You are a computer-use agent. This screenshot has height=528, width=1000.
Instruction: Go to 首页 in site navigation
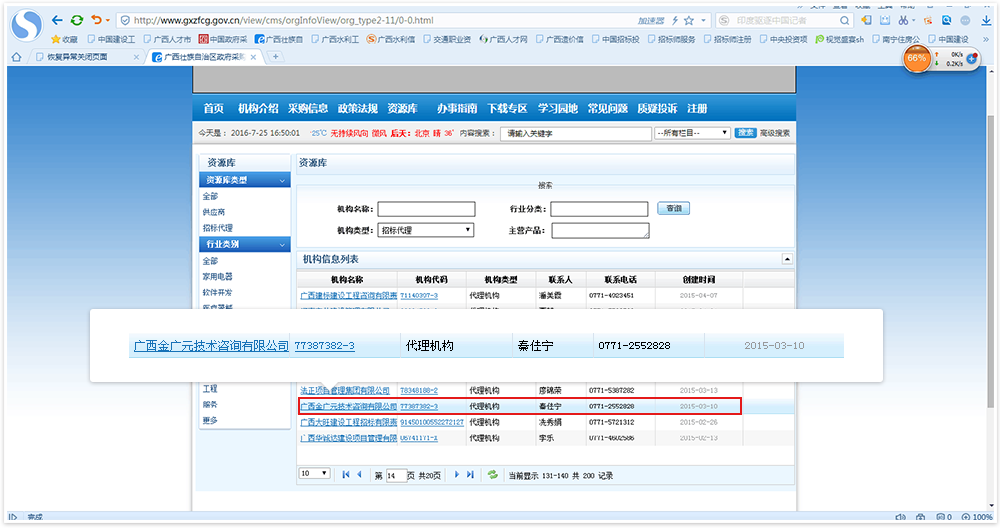coord(214,108)
